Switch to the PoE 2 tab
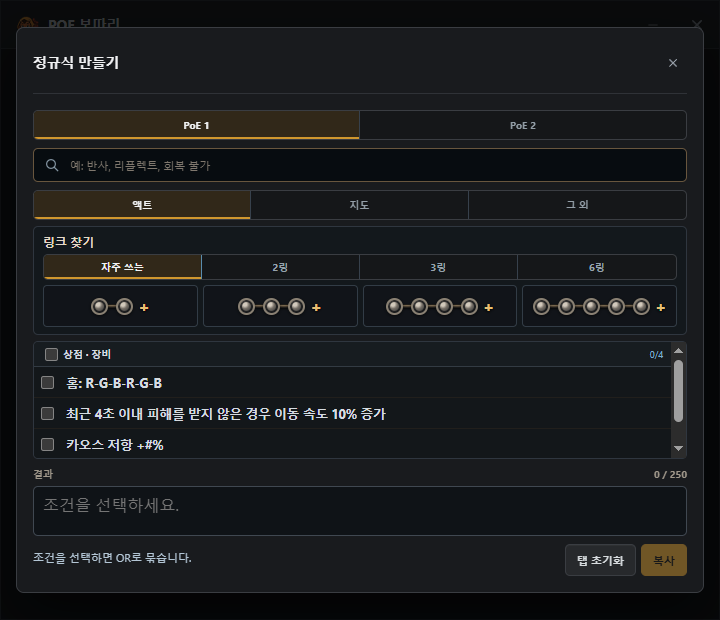The width and height of the screenshot is (720, 620). [x=523, y=125]
